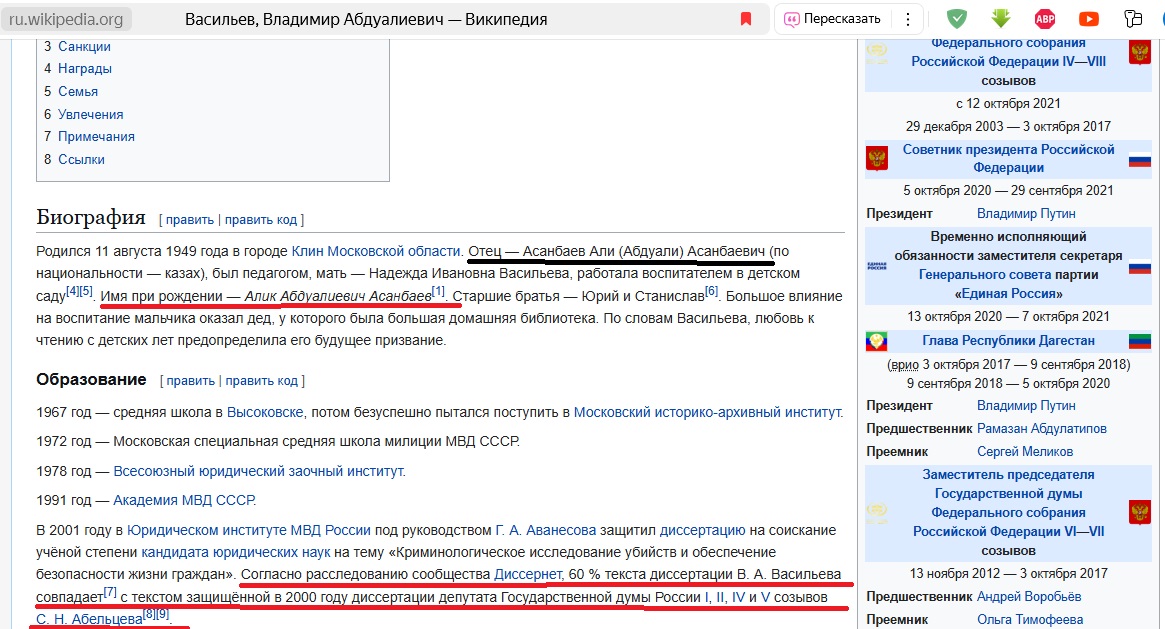
Task: Click red coat of arms beside VI—VII созывов
Action: click(1139, 512)
